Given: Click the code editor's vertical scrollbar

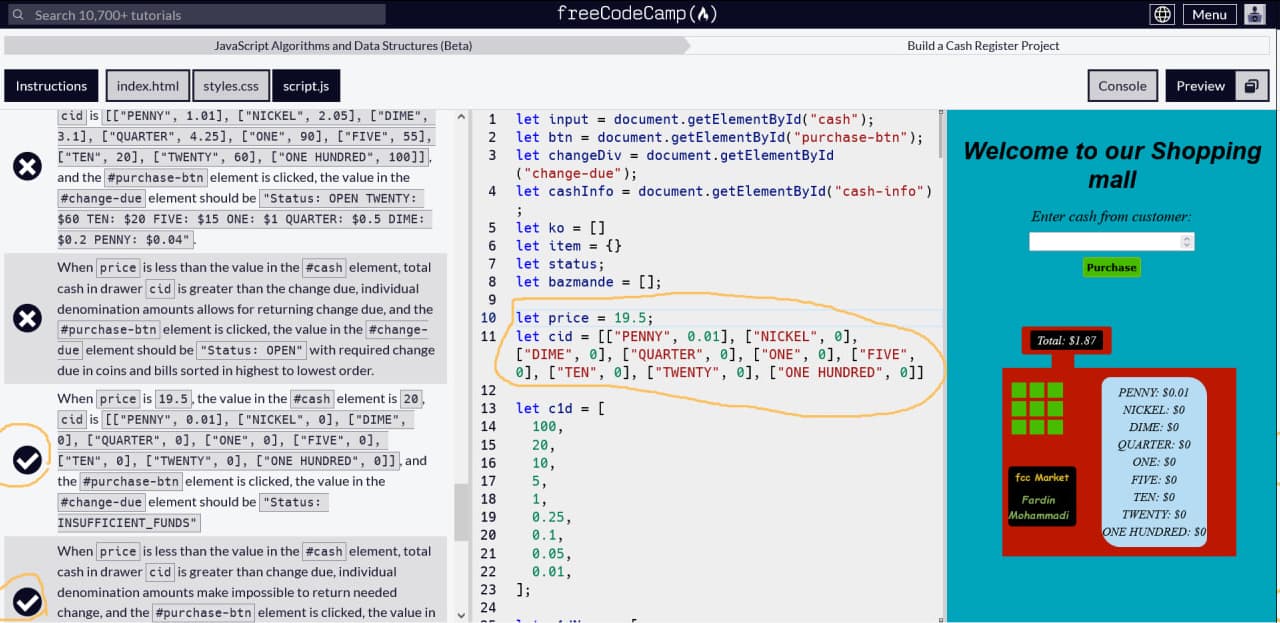Looking at the screenshot, I should (940, 135).
